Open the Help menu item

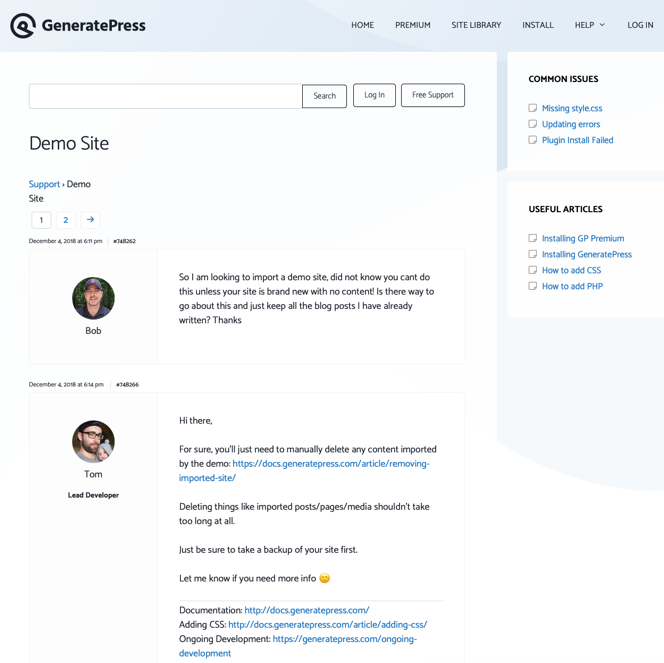(584, 25)
